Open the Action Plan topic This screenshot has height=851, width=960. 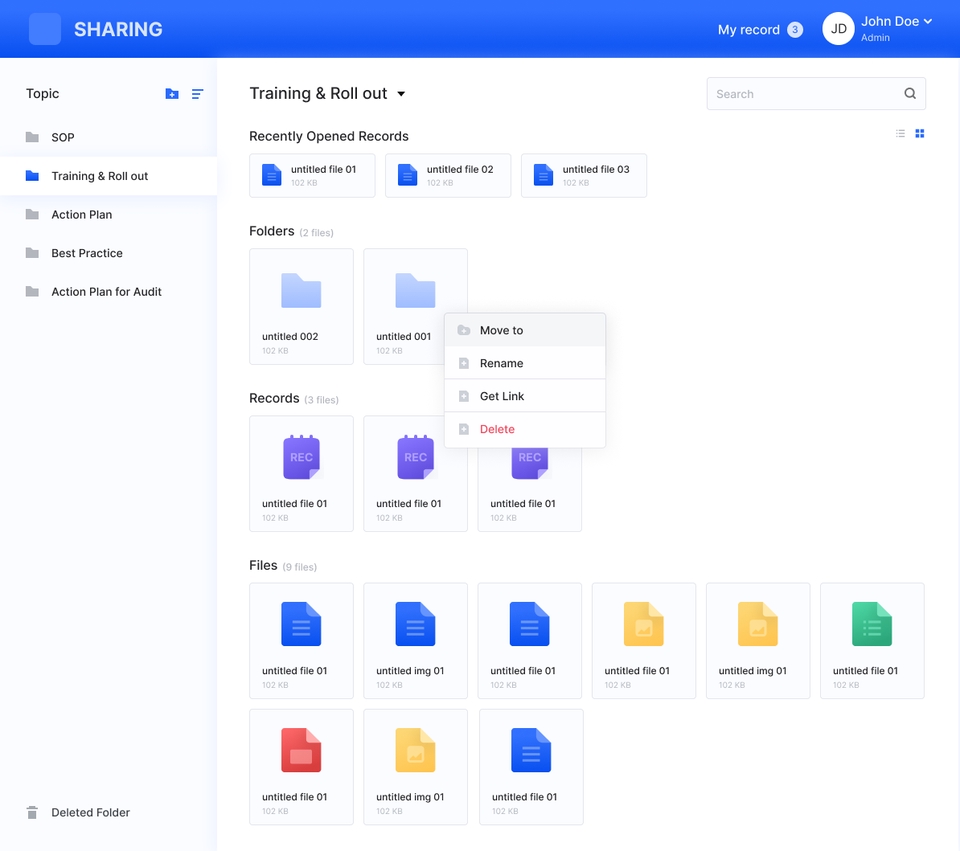[108, 214]
